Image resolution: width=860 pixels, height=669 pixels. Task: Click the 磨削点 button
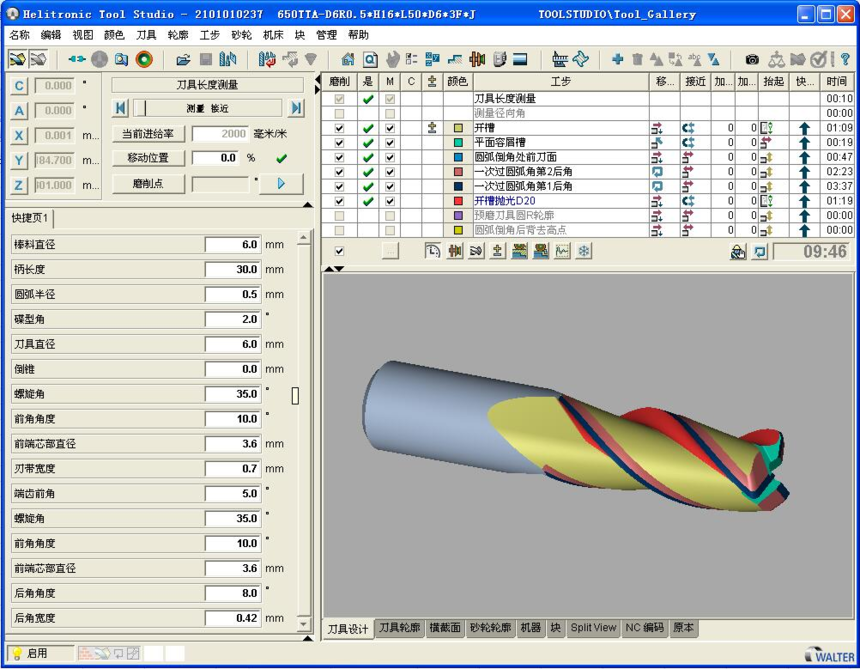(148, 184)
